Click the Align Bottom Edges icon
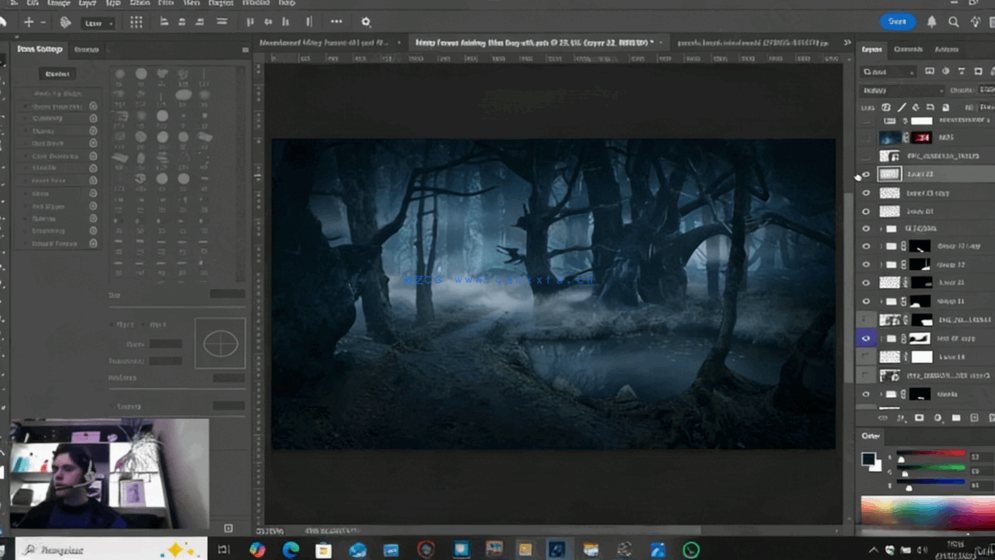Image resolution: width=995 pixels, height=560 pixels. click(x=286, y=22)
